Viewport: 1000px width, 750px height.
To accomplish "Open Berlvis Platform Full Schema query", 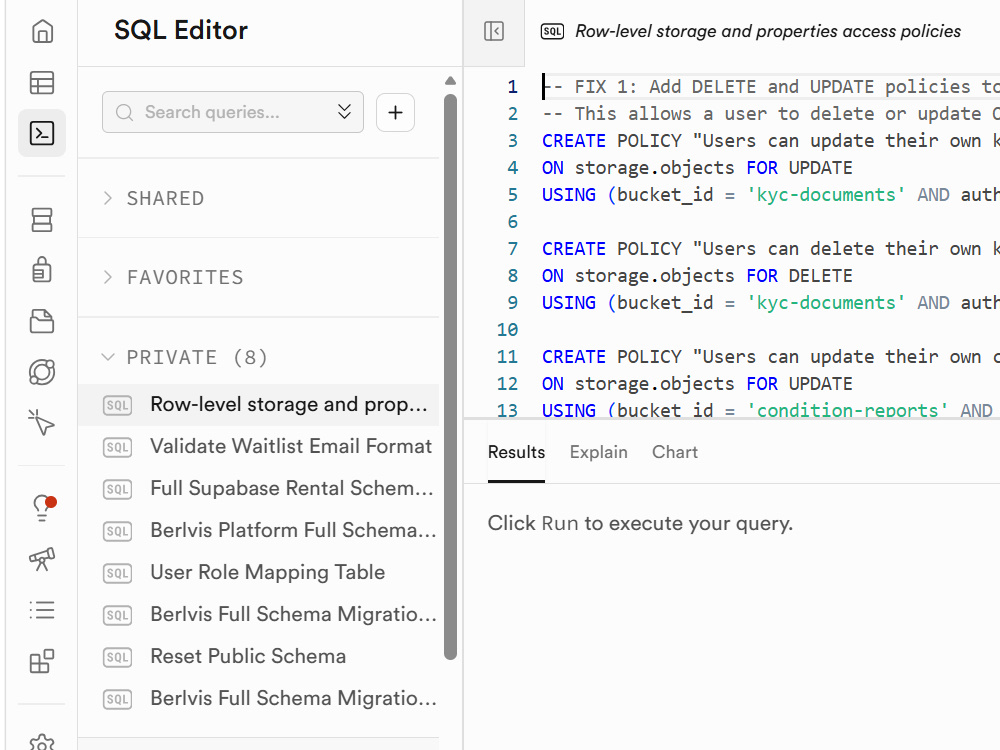I will pos(258,531).
